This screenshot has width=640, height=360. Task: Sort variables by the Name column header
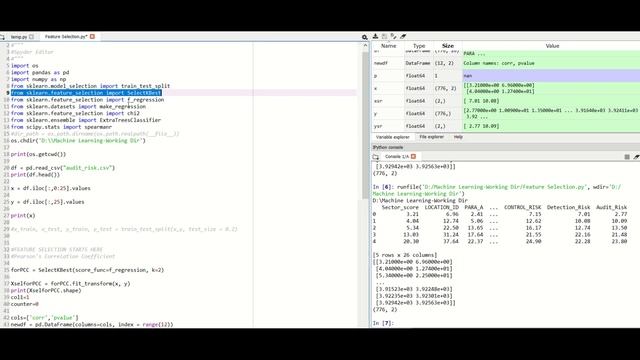click(388, 46)
